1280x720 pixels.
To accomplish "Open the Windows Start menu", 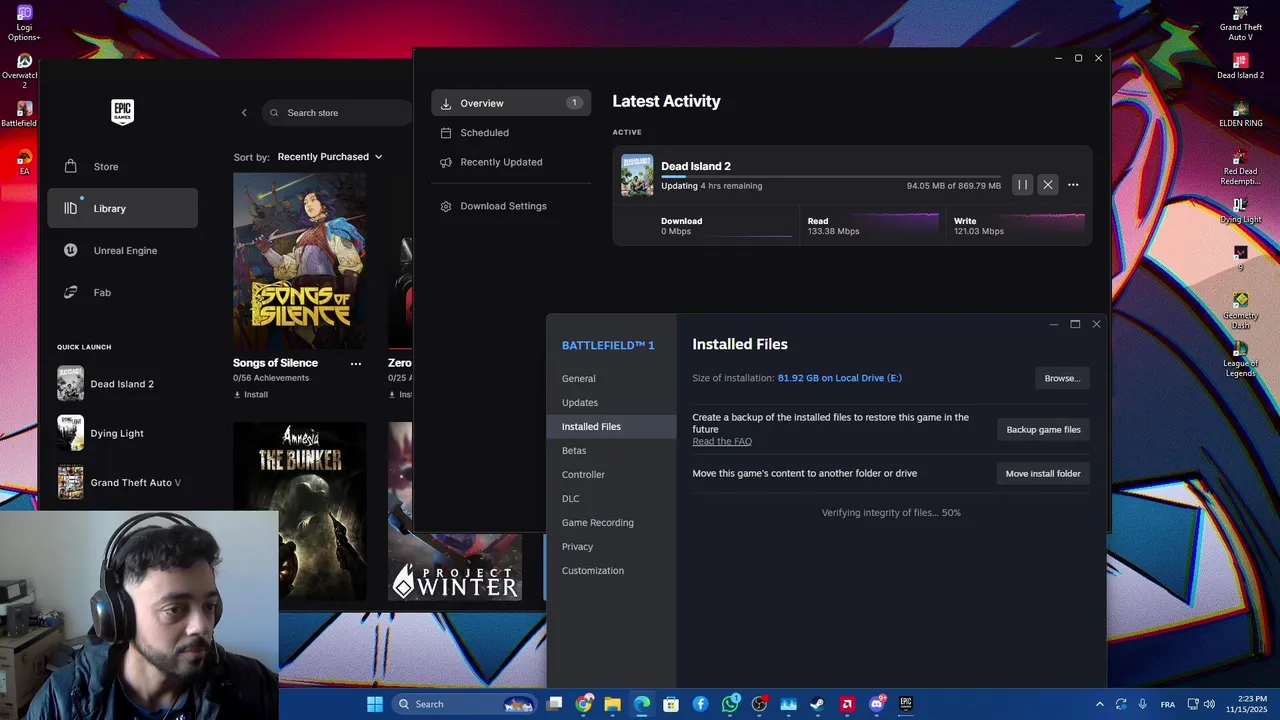I will 374,704.
